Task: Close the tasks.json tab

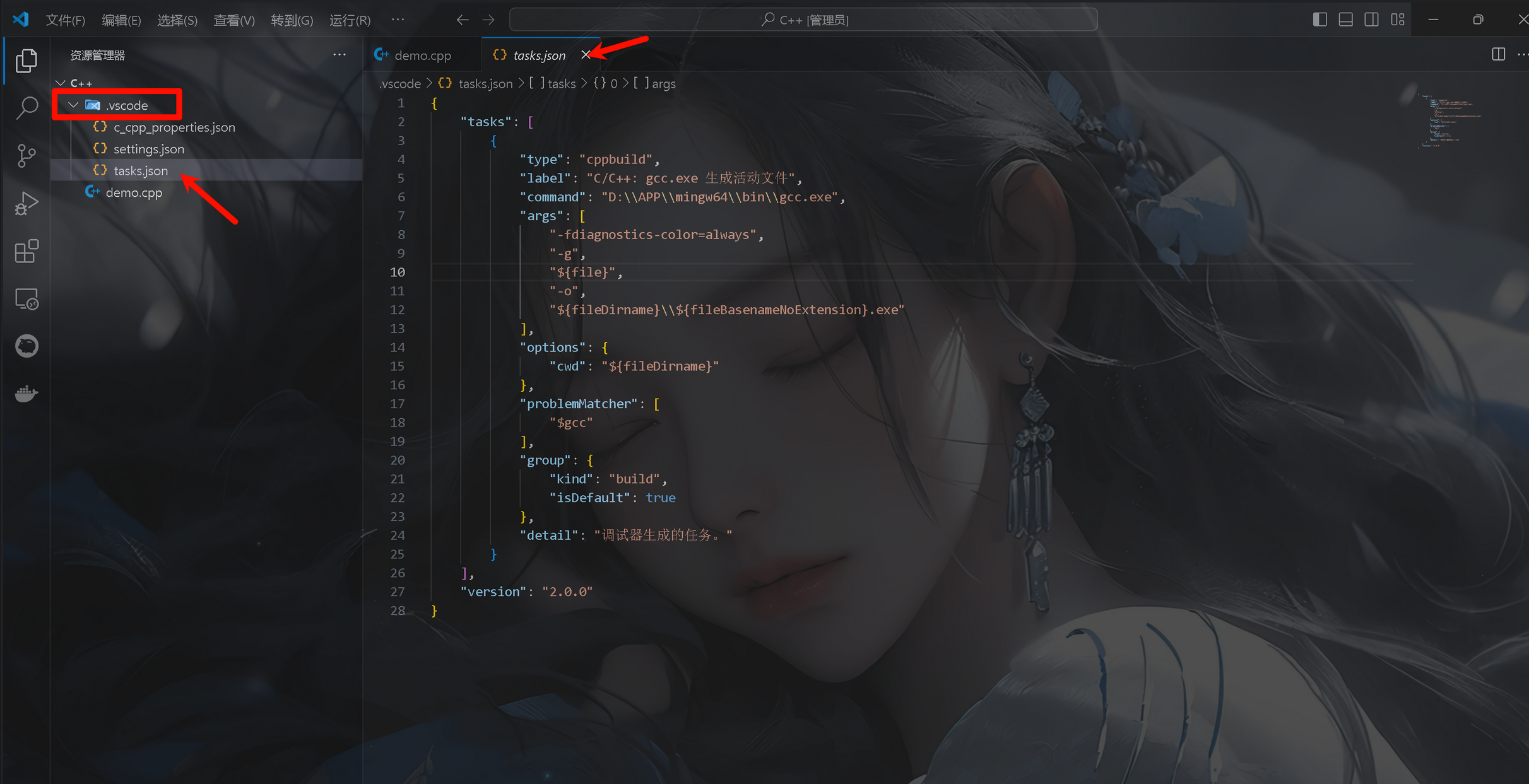Action: pos(586,55)
